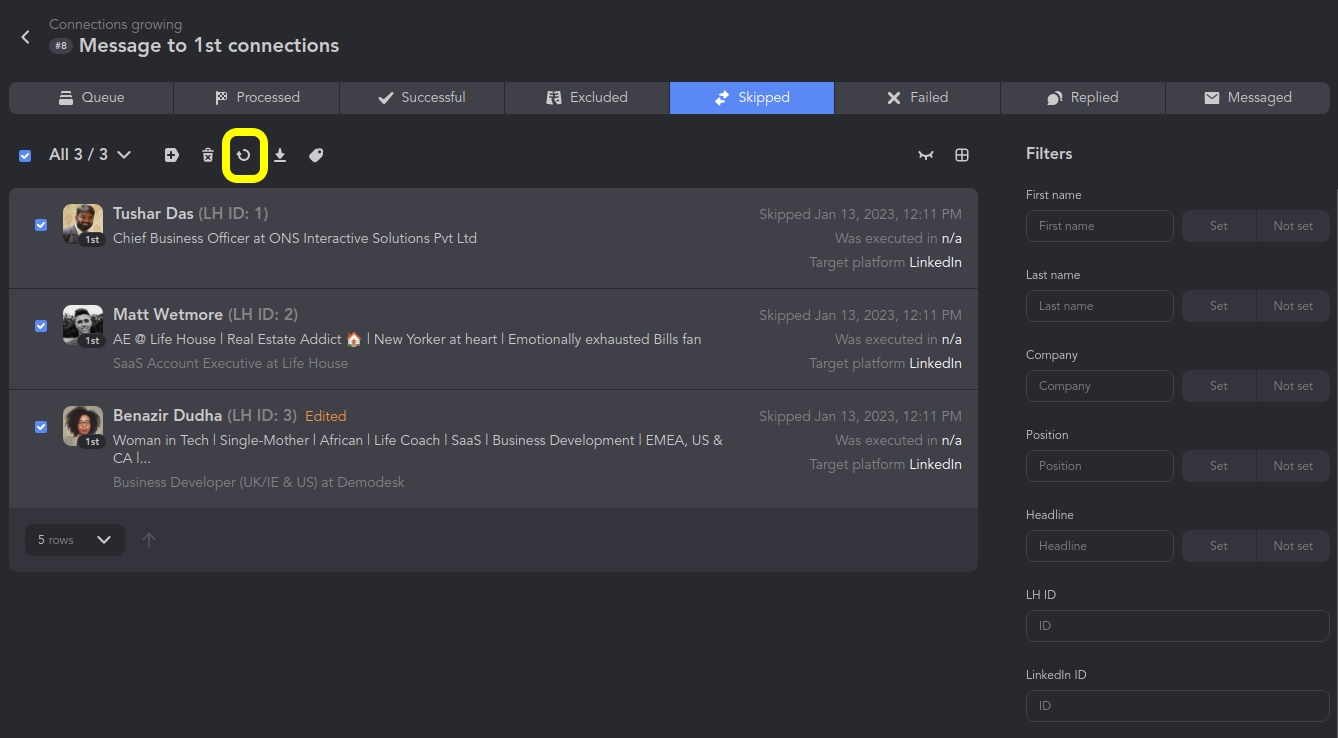
Task: Deselect the Matt Wetmore checkbox
Action: pyautogui.click(x=41, y=326)
